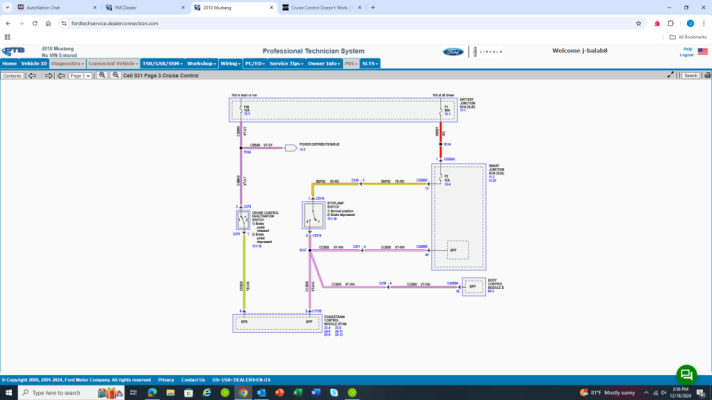The image size is (712, 400).
Task: Switch to the FMCDealer browser tab
Action: tap(145, 8)
